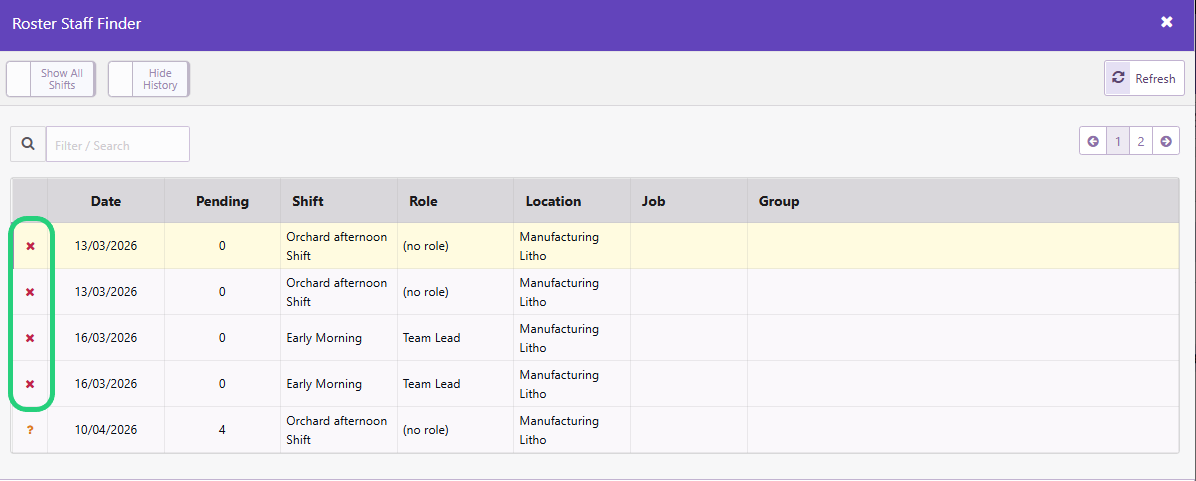
Task: Click the Refresh button
Action: [1144, 79]
